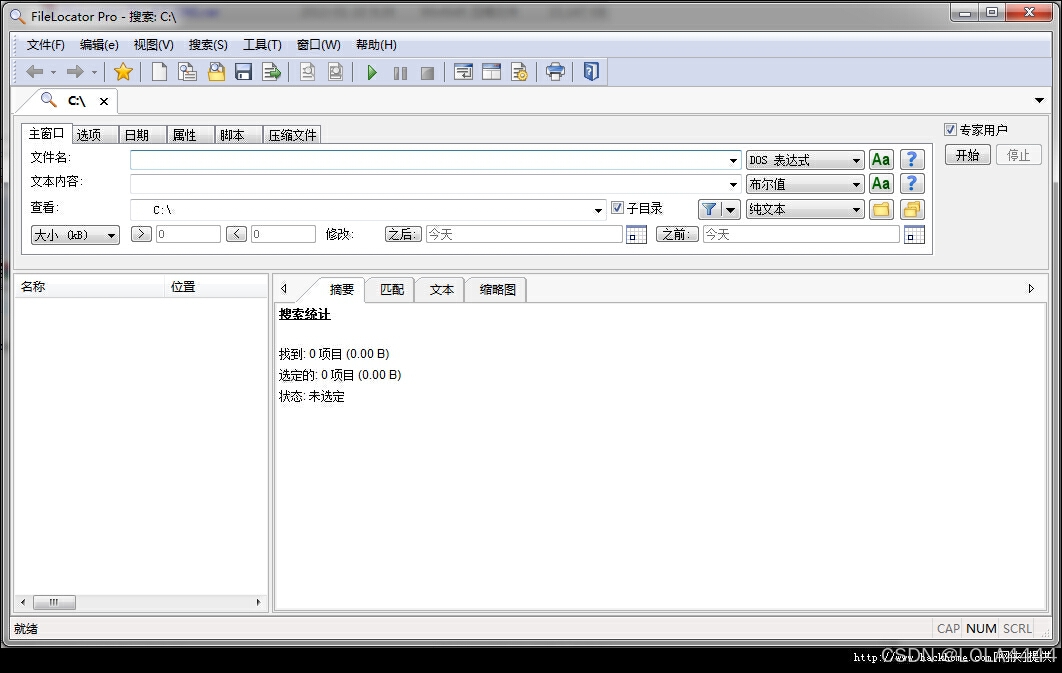Toggle the 之后 date button
Screen dimensions: 1062x673
pos(403,234)
